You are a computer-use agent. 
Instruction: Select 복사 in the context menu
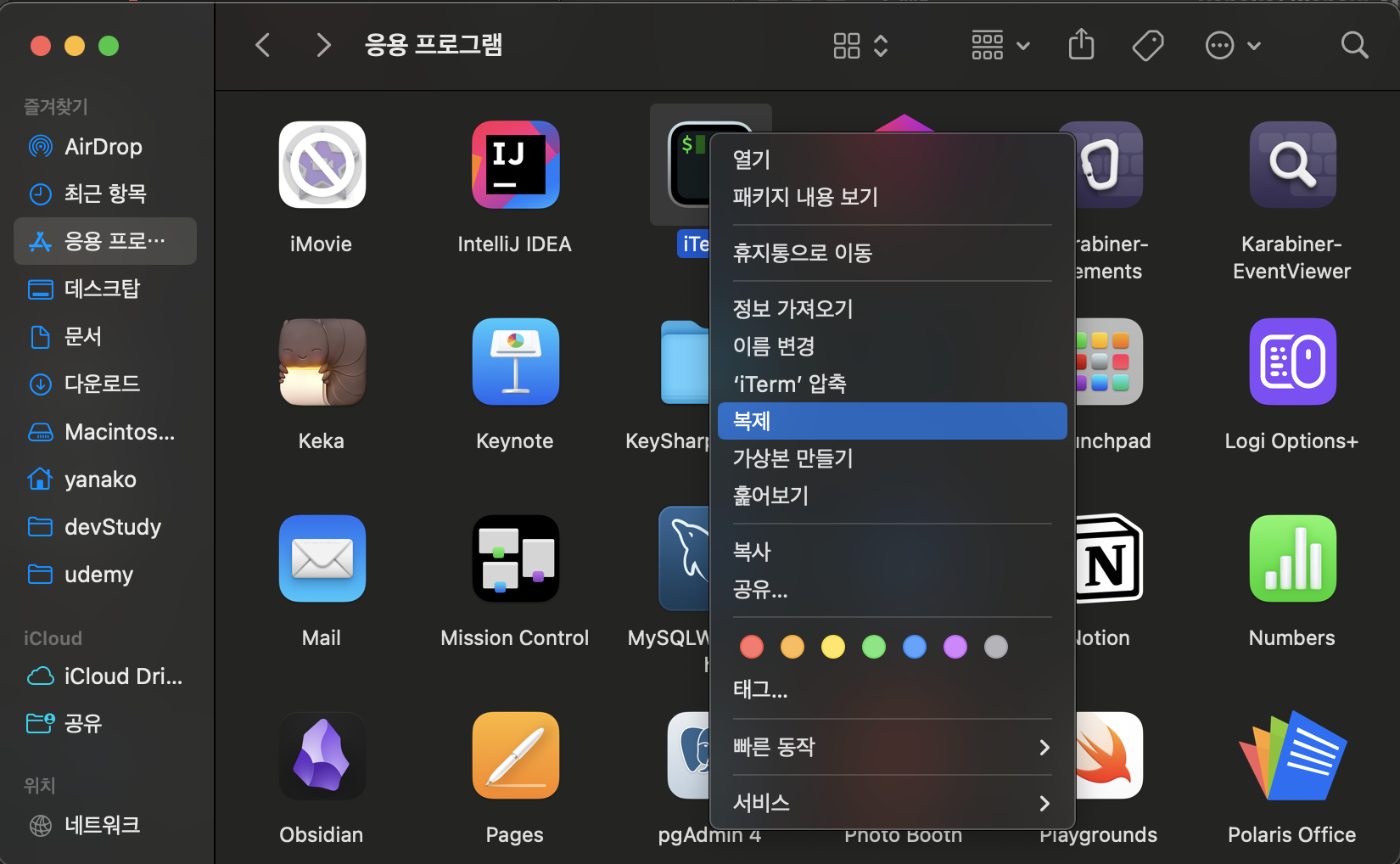click(892, 552)
